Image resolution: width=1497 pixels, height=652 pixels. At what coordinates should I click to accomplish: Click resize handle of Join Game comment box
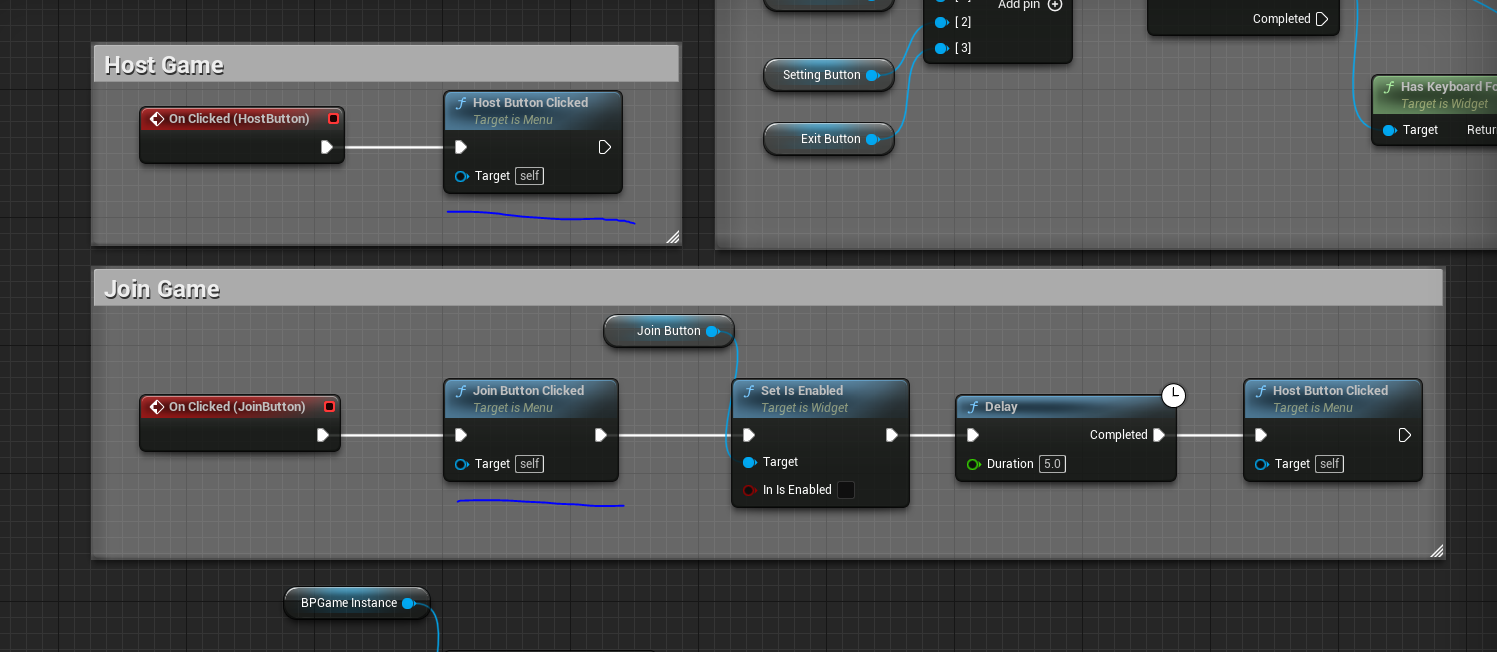click(1436, 550)
